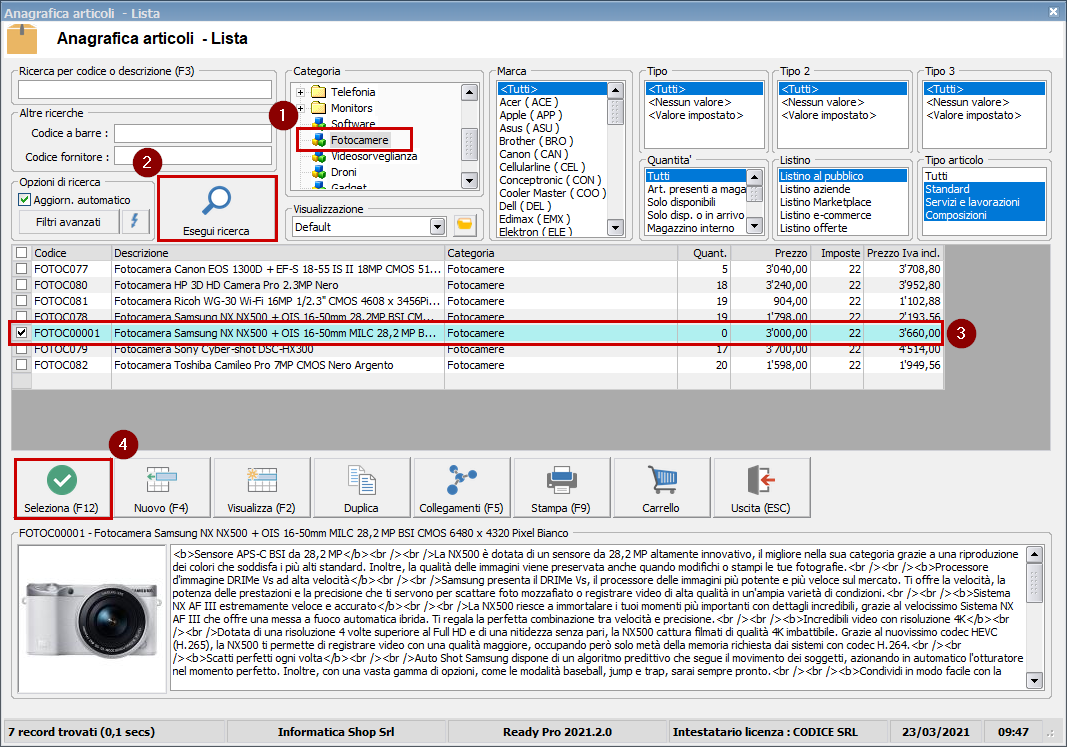
Task: Uncheck the row checkbox for FOTOC00001
Action: [x=22, y=333]
